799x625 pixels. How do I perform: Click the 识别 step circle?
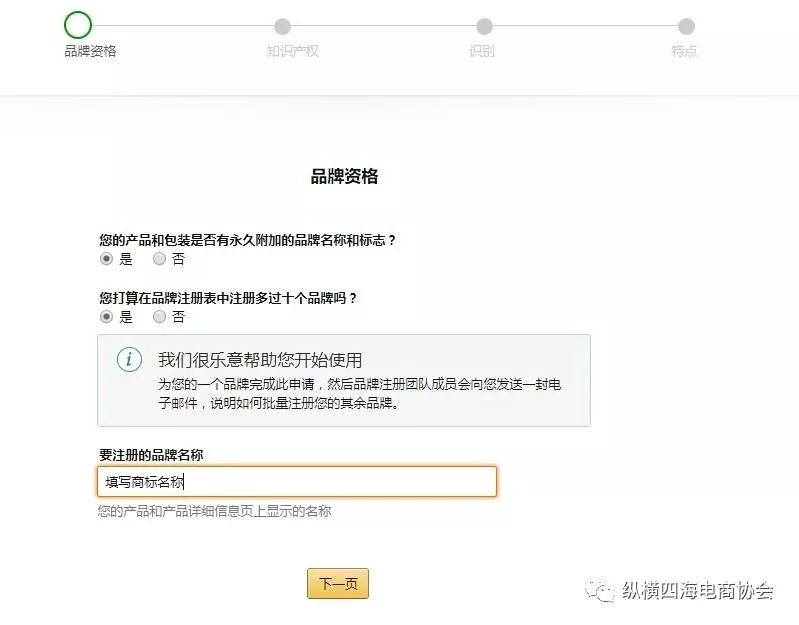pos(485,26)
